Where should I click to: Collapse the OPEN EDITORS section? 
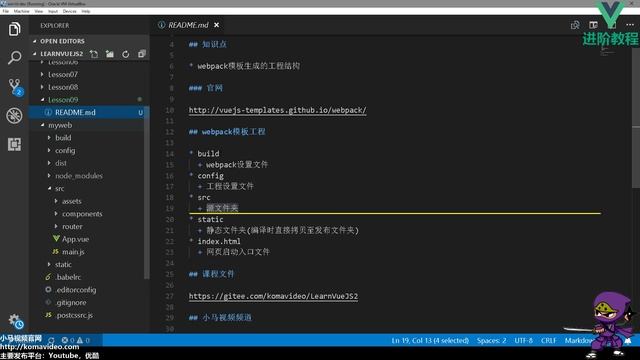[35, 41]
